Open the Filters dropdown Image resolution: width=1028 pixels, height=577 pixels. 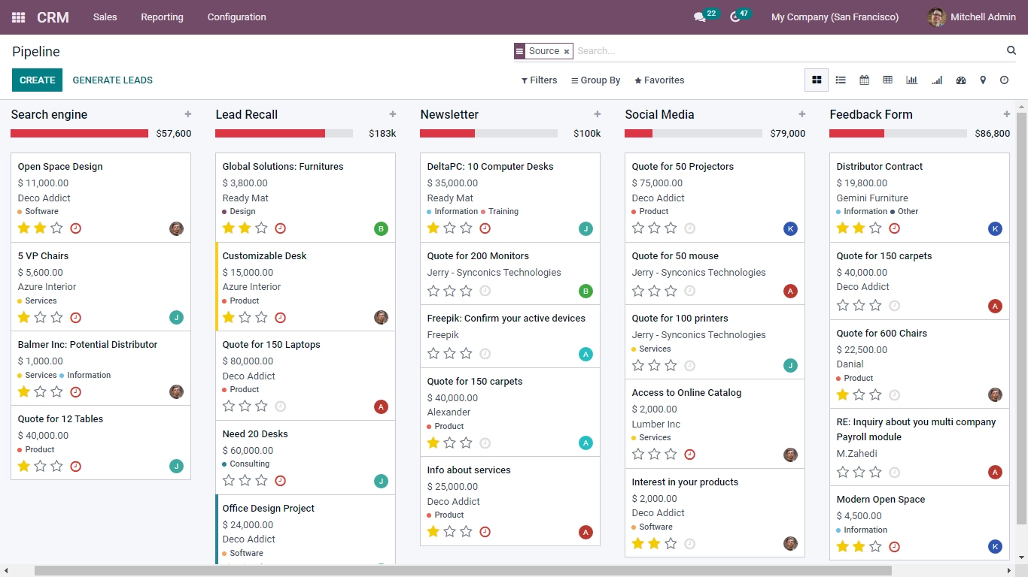539,80
